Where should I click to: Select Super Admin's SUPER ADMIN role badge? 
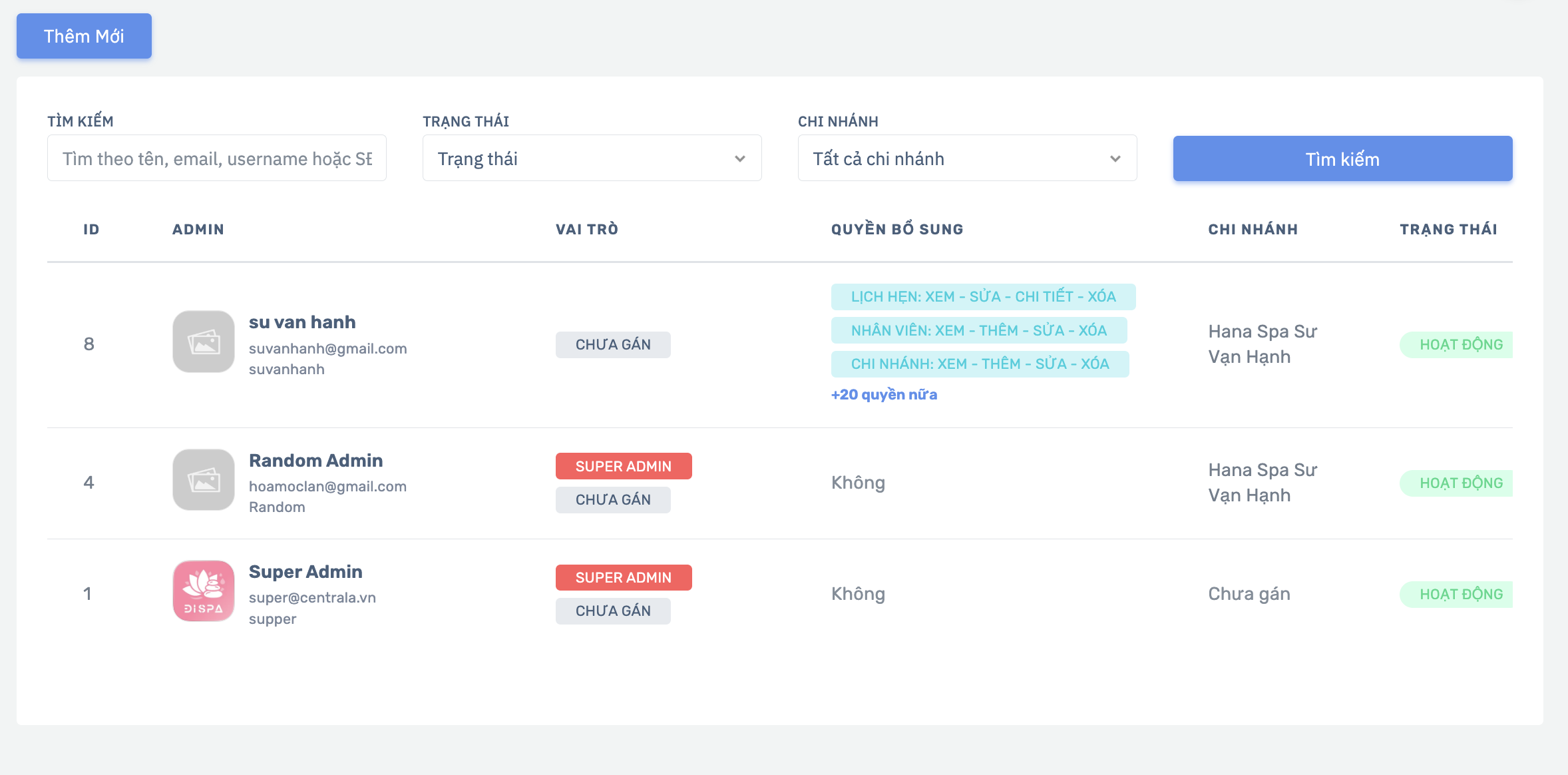pos(624,578)
